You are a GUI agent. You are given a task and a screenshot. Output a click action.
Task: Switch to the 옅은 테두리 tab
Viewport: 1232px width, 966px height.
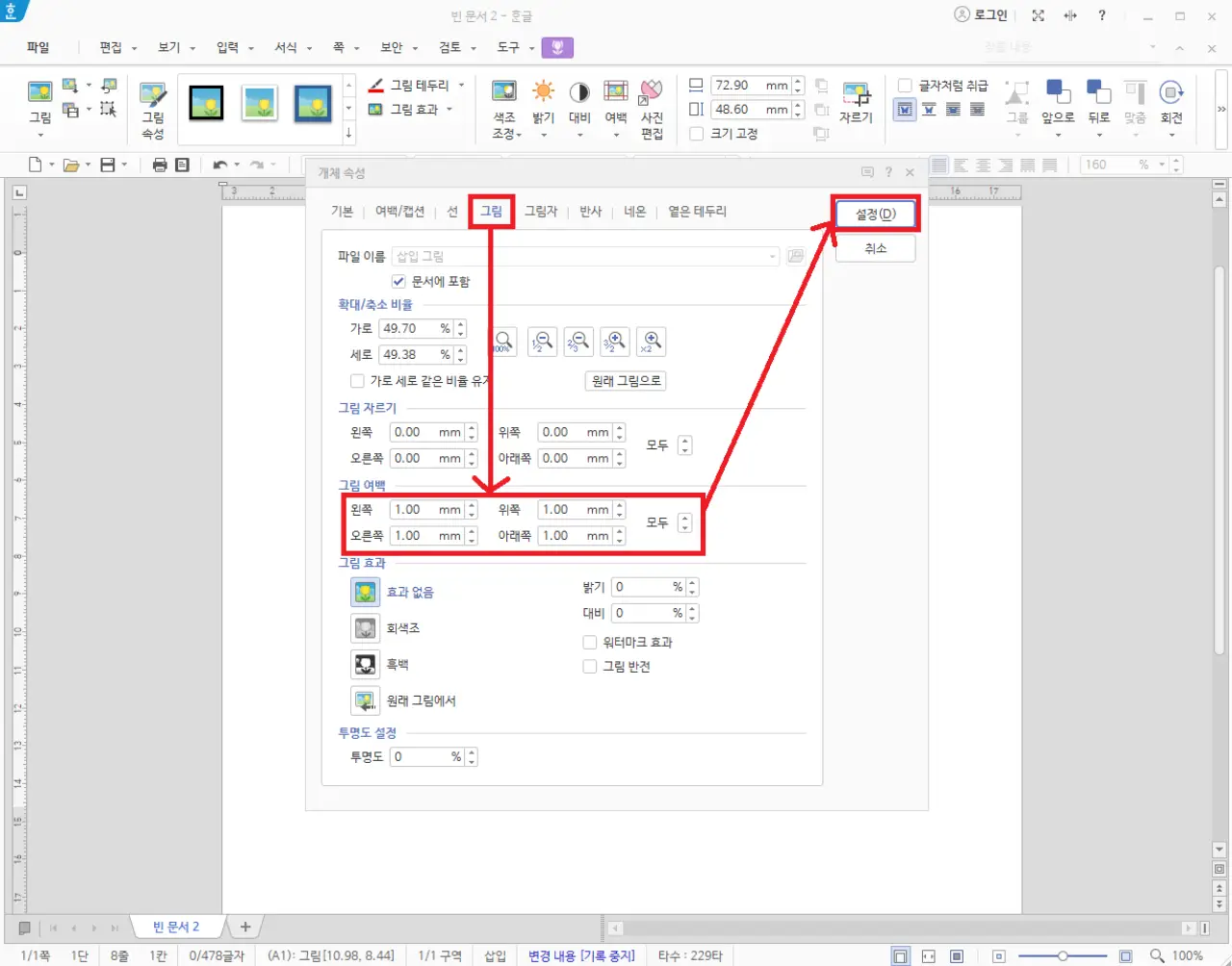698,212
